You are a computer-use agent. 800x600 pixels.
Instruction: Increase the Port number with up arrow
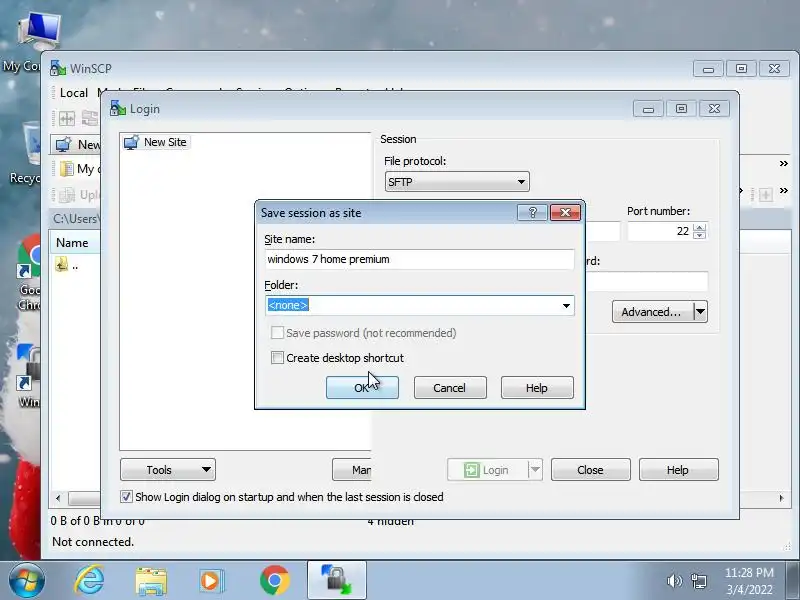pyautogui.click(x=699, y=227)
